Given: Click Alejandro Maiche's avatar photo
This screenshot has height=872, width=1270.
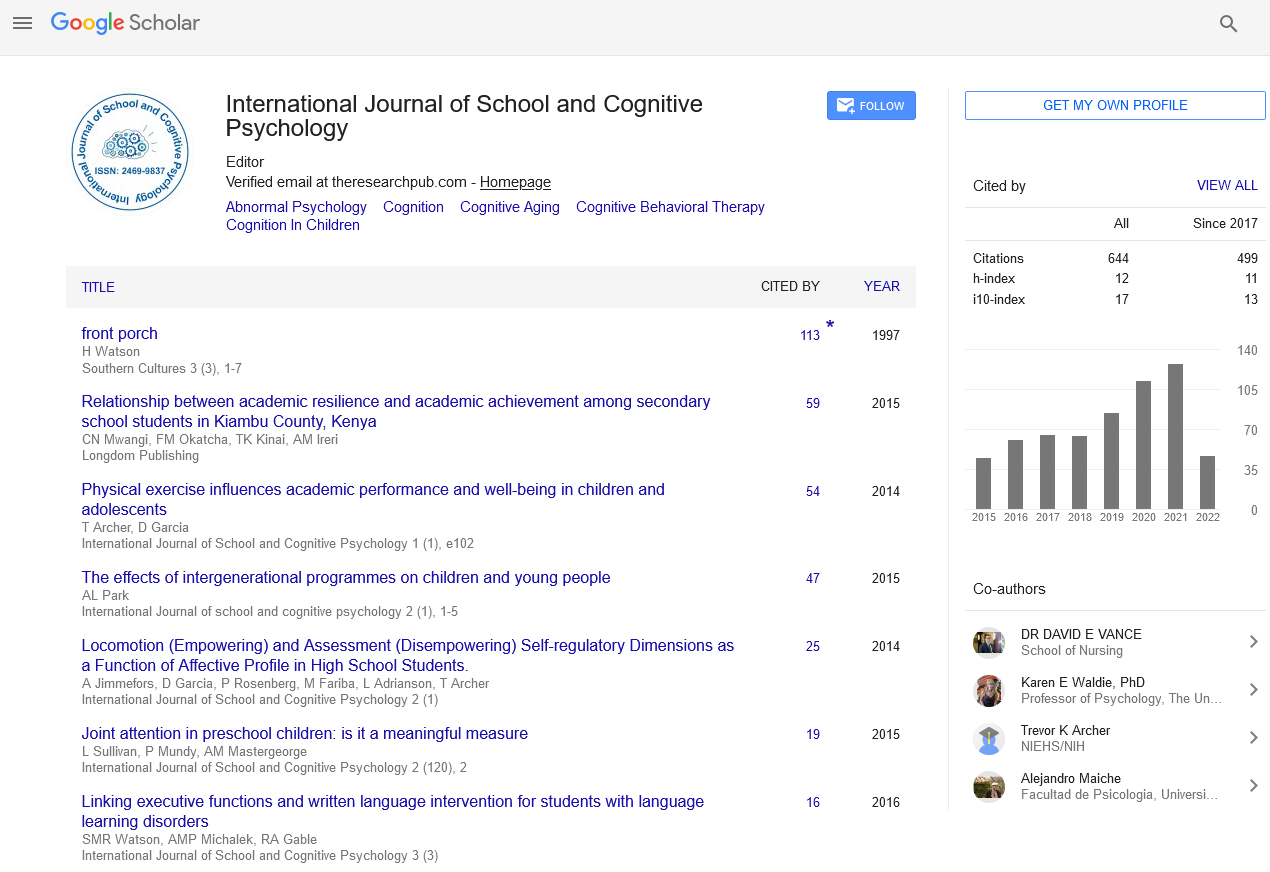Looking at the screenshot, I should click(x=988, y=786).
